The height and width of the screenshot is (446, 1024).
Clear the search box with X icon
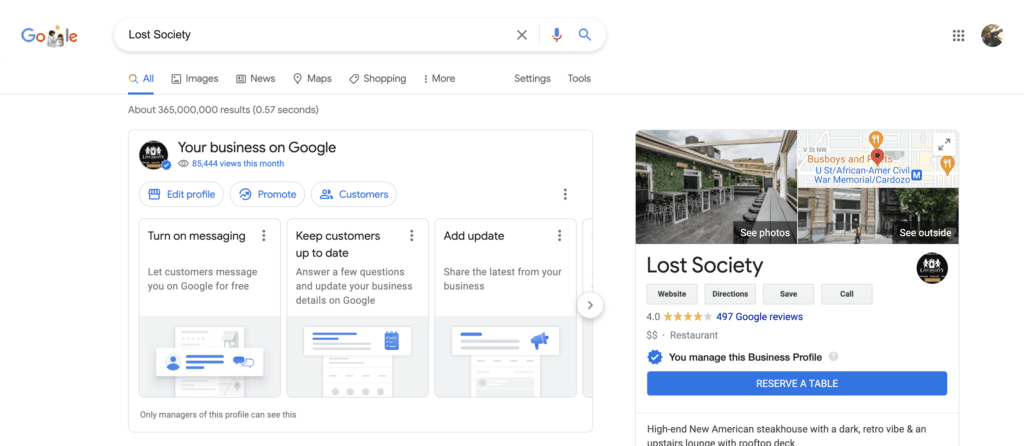click(x=521, y=35)
